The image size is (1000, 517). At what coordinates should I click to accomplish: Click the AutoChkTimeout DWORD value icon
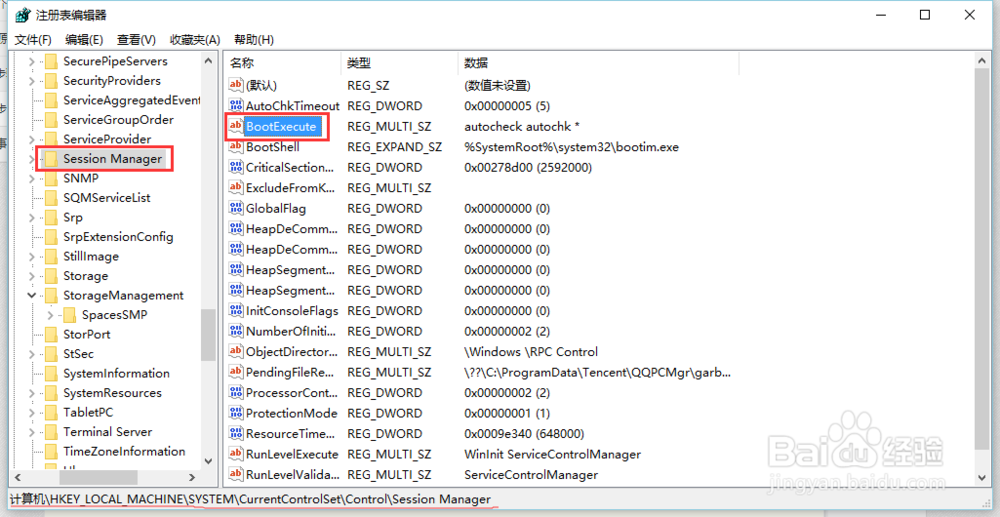coord(236,106)
